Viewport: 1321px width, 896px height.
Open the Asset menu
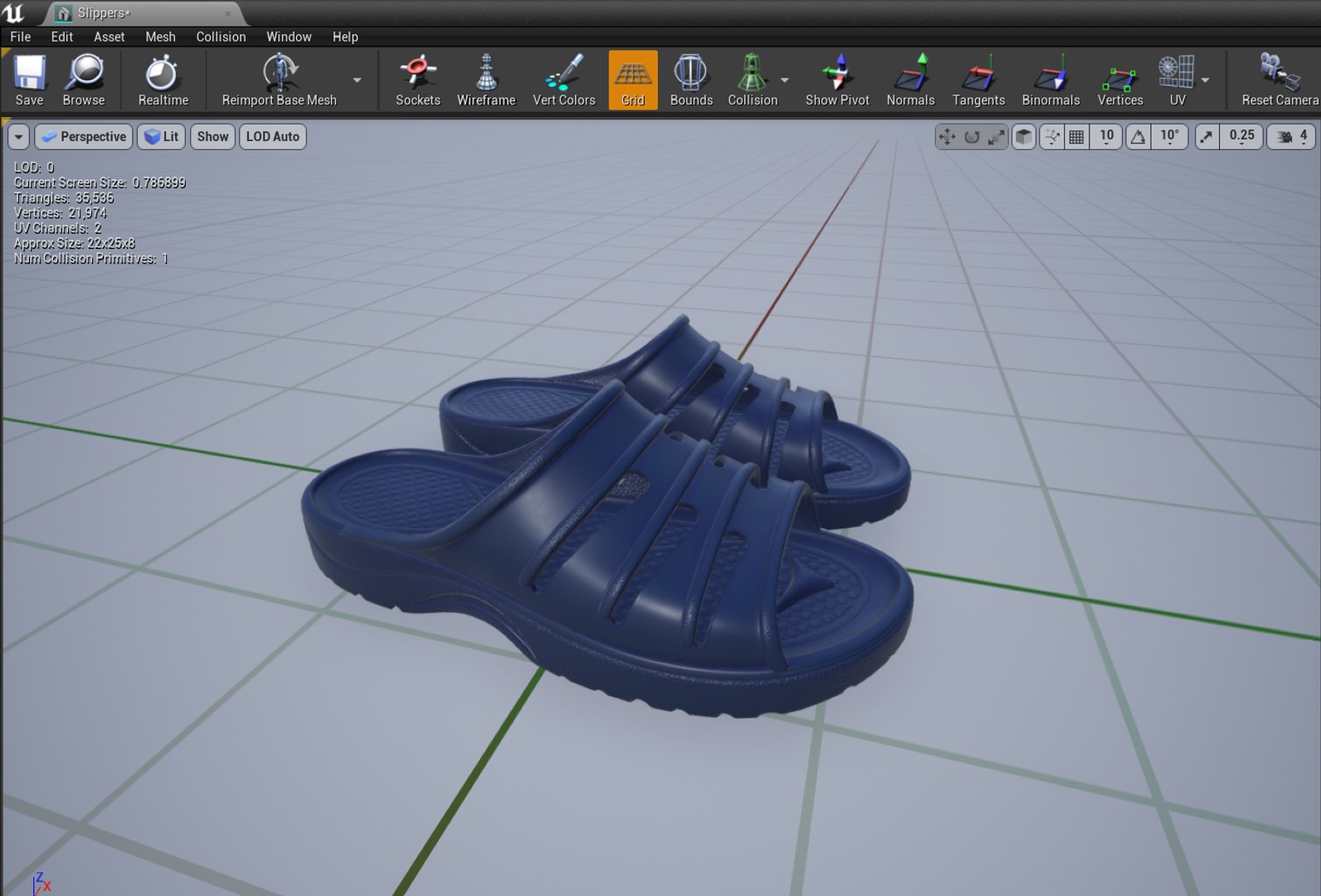[109, 37]
